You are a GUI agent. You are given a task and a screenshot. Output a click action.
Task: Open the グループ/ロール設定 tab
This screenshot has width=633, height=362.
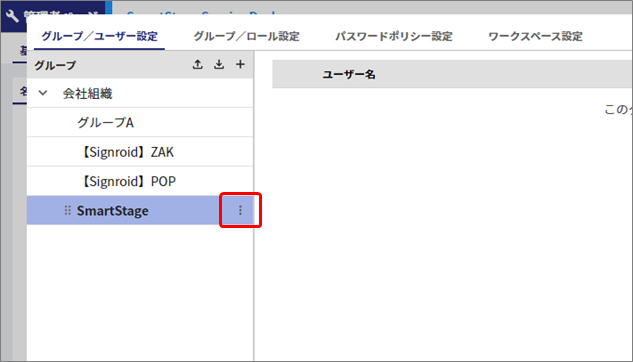[246, 36]
